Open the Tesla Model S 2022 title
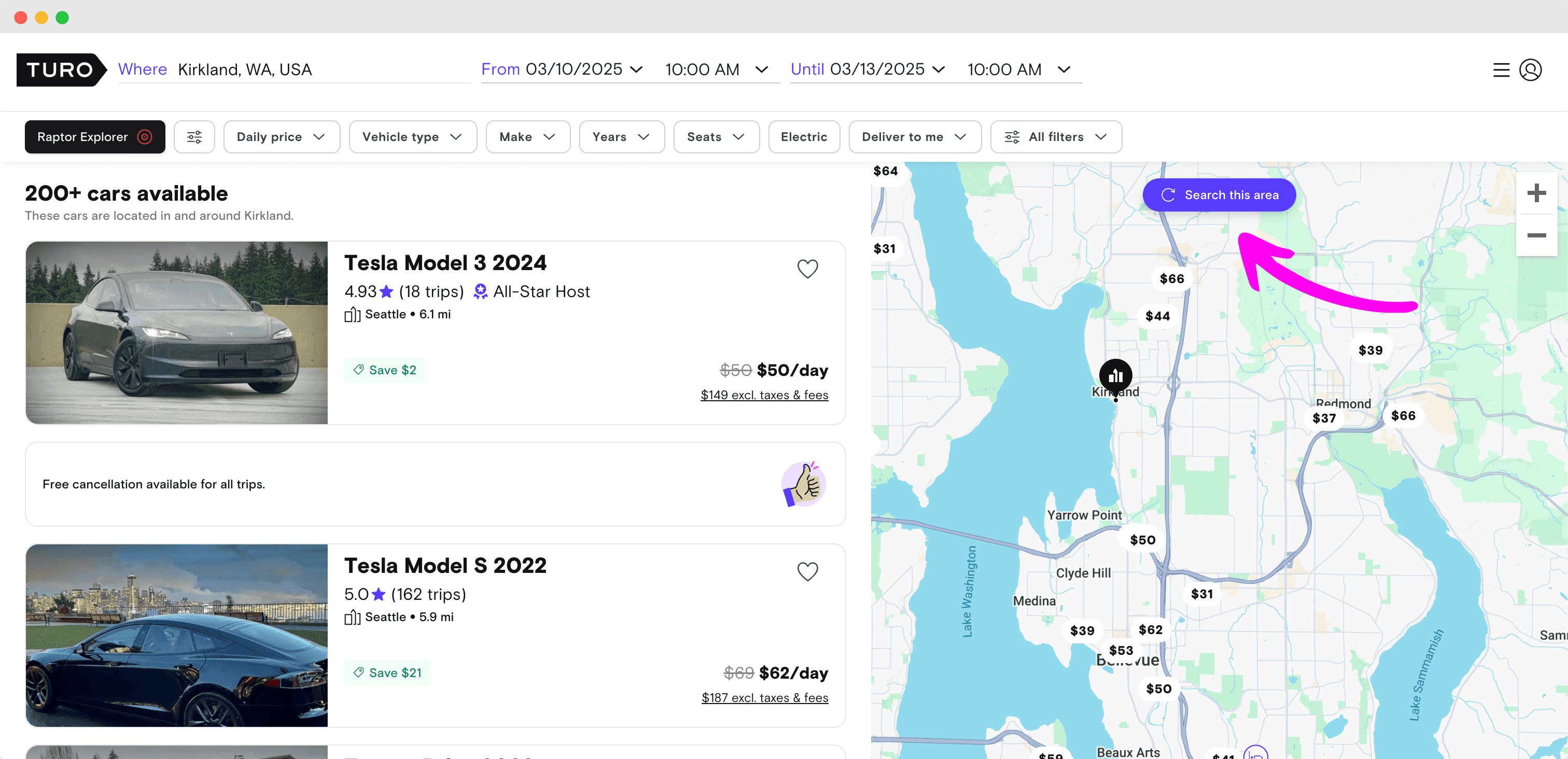This screenshot has height=759, width=1568. (x=445, y=566)
